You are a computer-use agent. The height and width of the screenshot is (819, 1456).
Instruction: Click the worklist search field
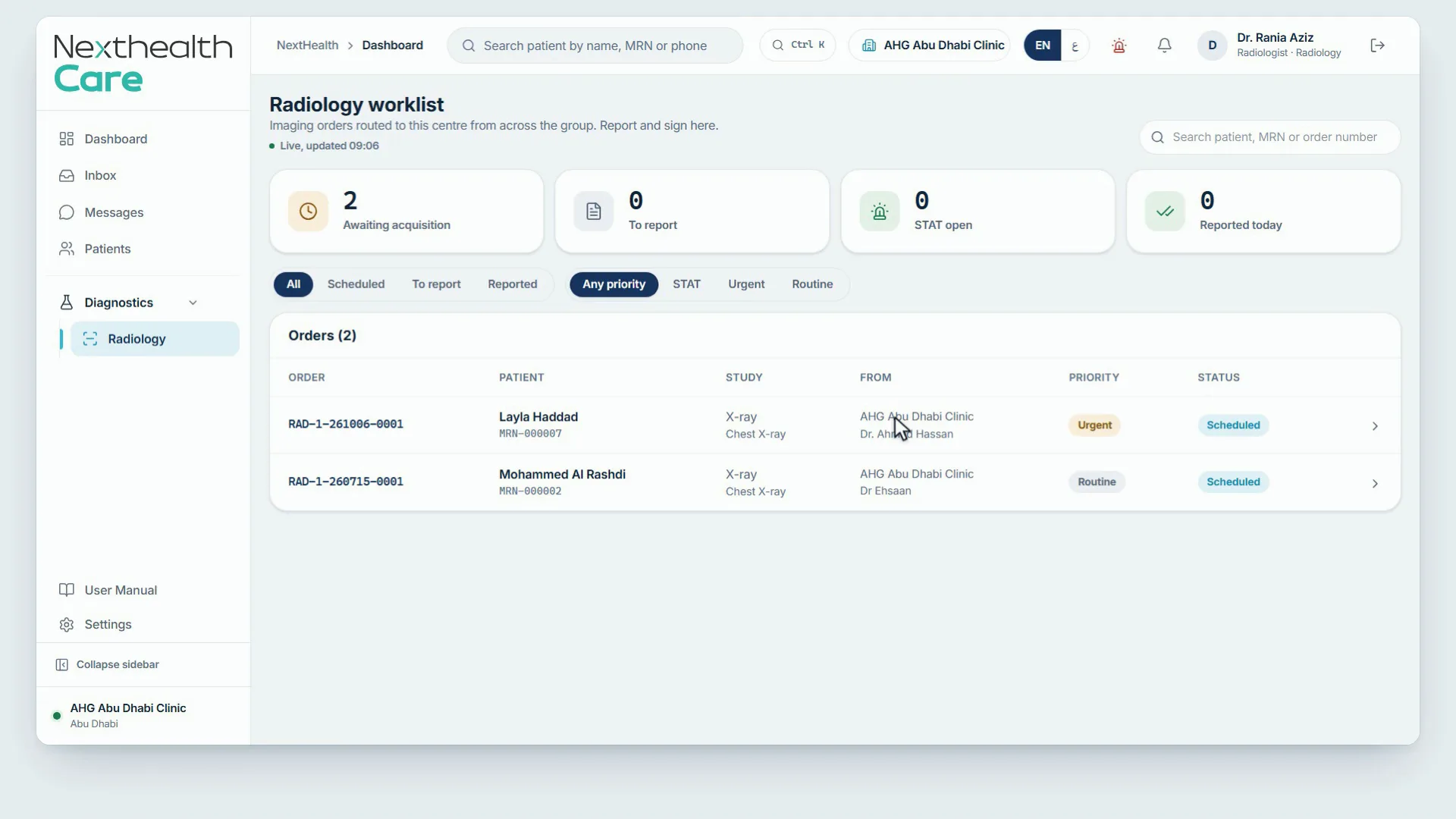(x=1270, y=137)
